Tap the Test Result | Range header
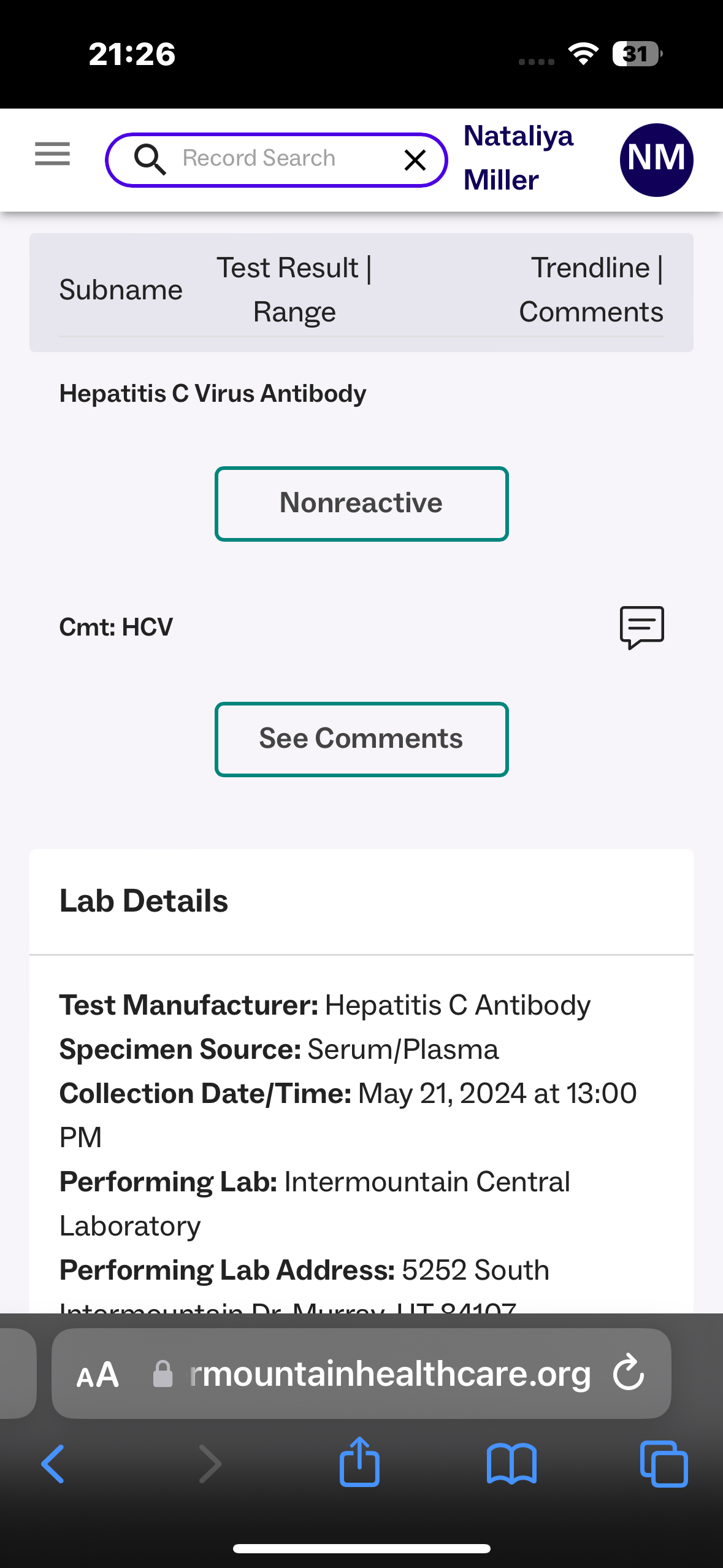This screenshot has width=723, height=1568. pyautogui.click(x=294, y=290)
